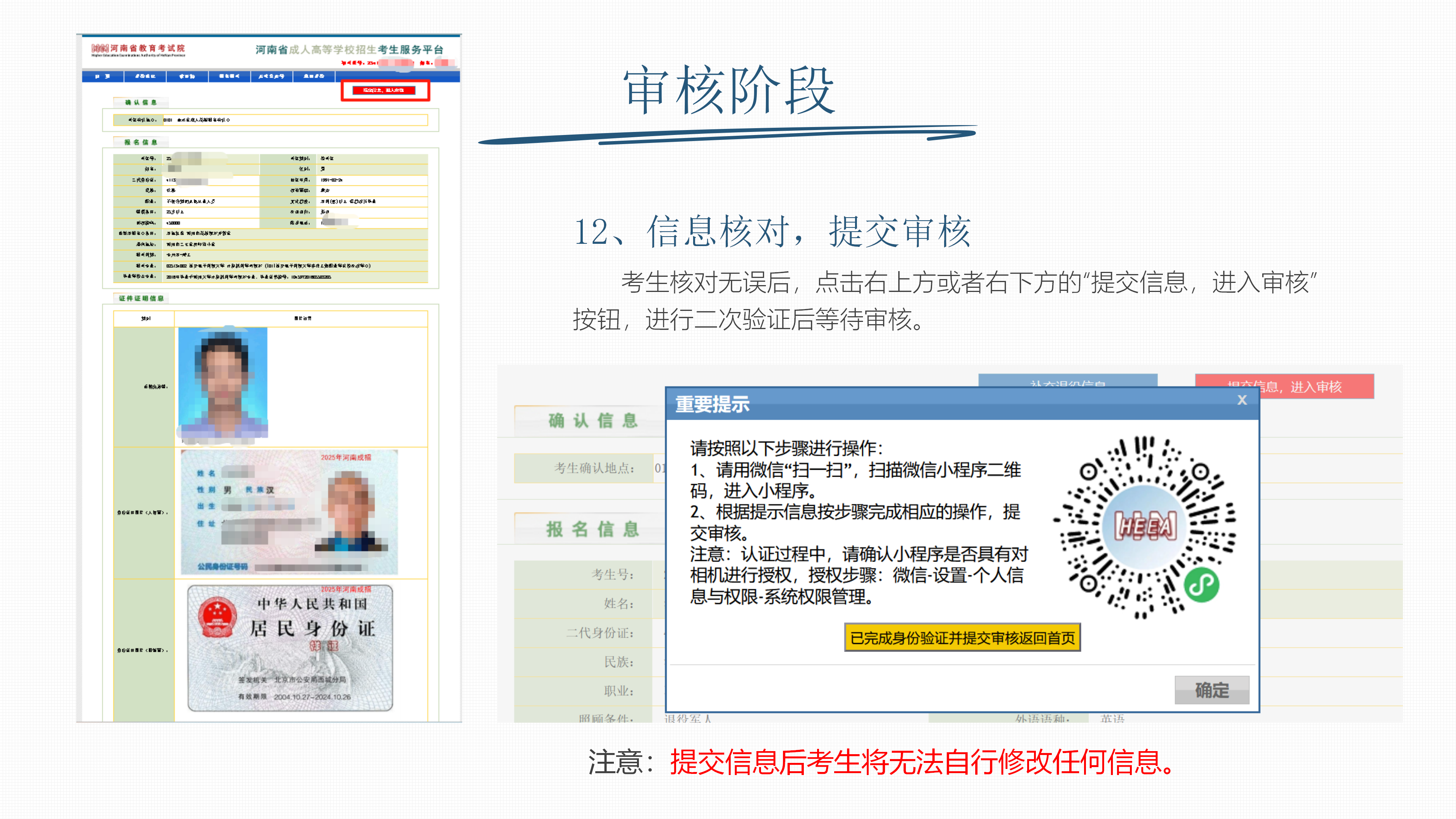Viewport: 1456px width, 819px height.
Task: Click the 确定 button in the dialog
Action: [x=1211, y=690]
